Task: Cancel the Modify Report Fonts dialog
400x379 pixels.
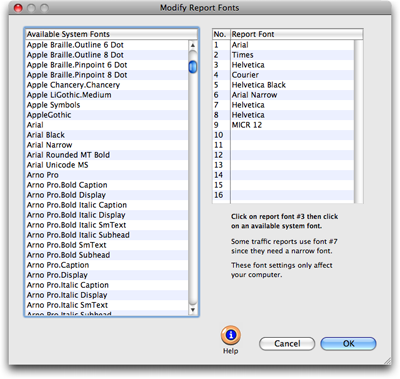Action: click(287, 344)
